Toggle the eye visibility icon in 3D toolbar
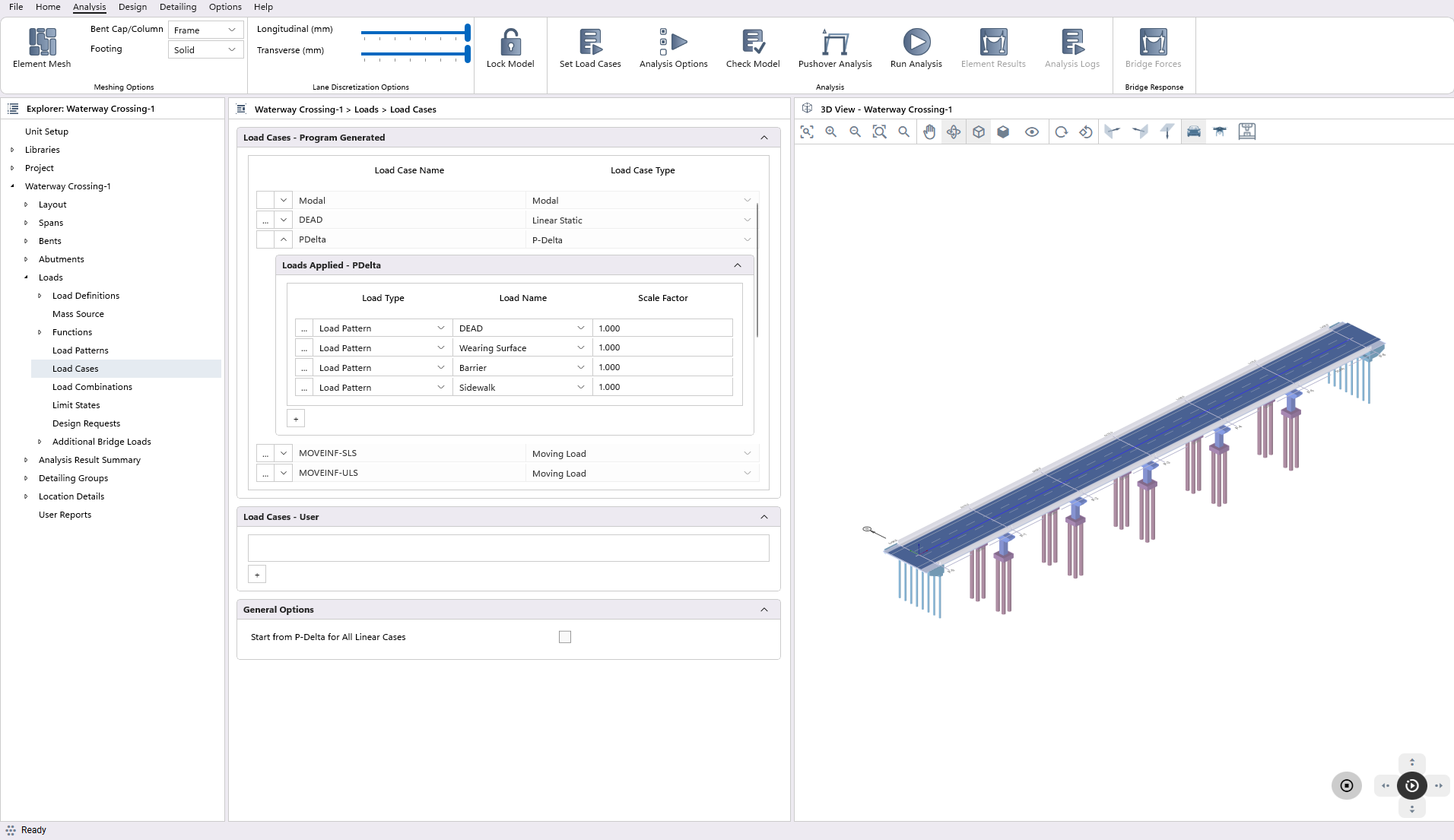 click(x=1031, y=132)
